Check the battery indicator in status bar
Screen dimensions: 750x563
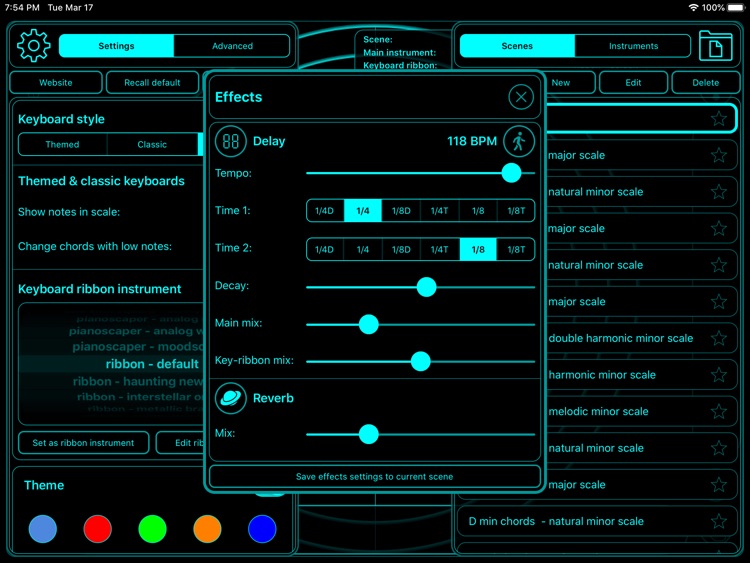click(x=736, y=8)
